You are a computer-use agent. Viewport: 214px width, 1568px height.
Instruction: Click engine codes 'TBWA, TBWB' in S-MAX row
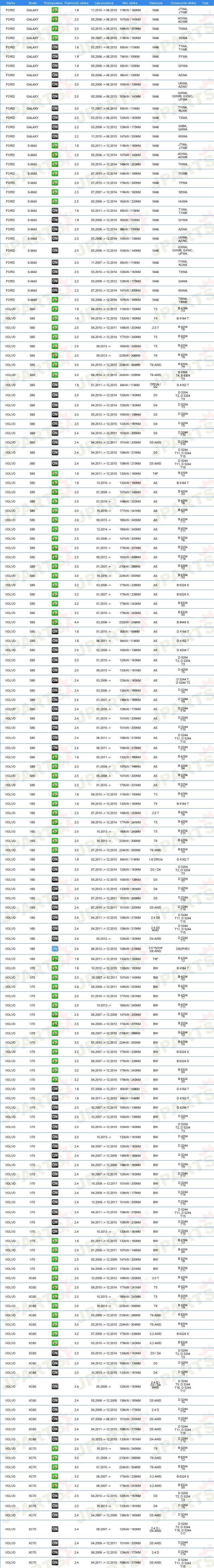183,299
